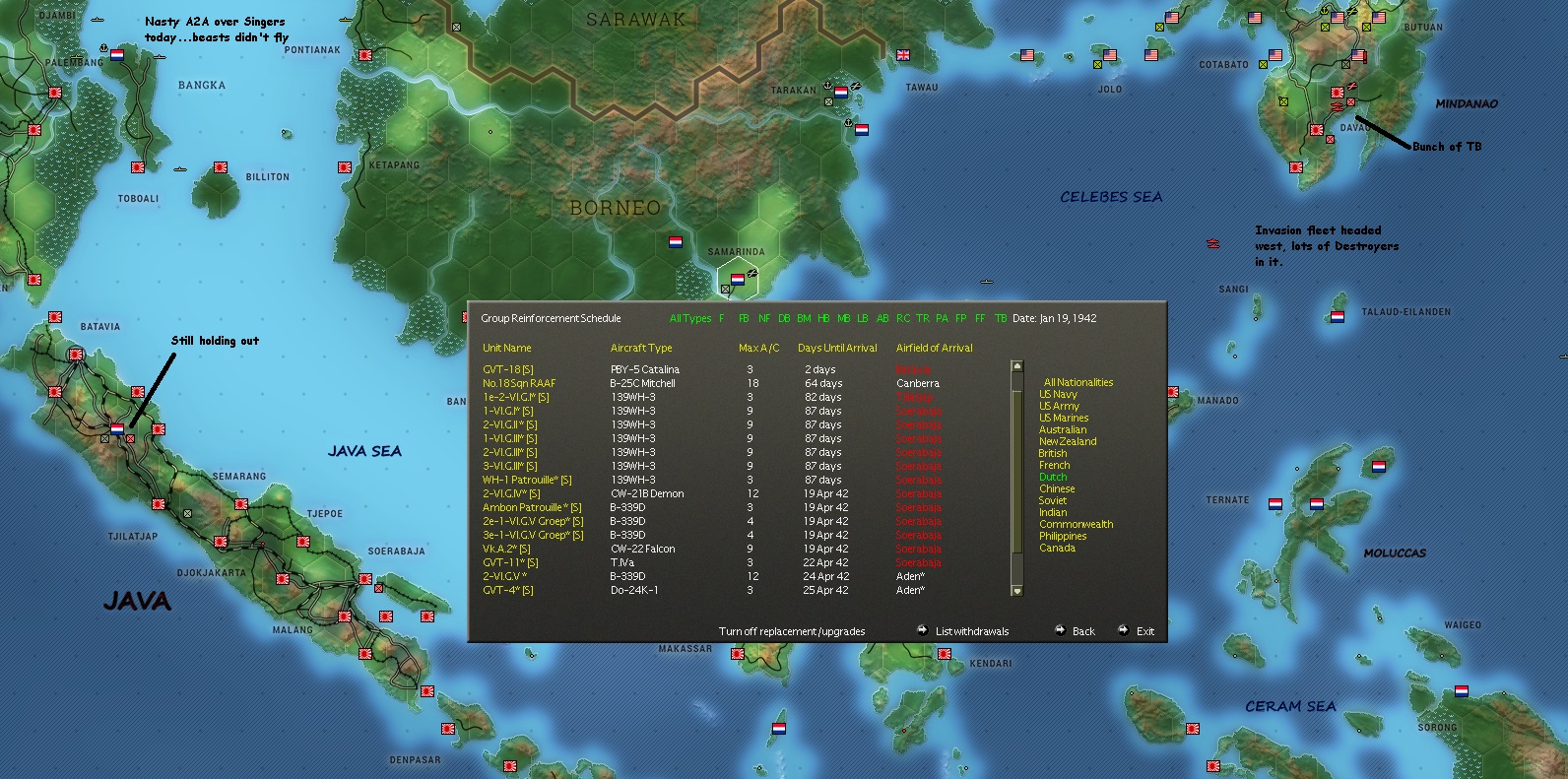Open unit No.18 Sqn RAAF
1568x779 pixels.
pos(519,383)
